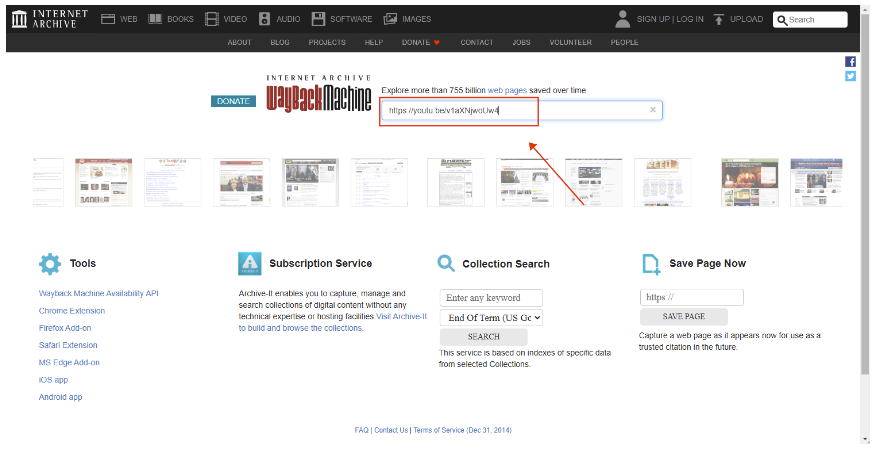Clear the URL field with X icon
The width and height of the screenshot is (881, 459).
(x=653, y=110)
